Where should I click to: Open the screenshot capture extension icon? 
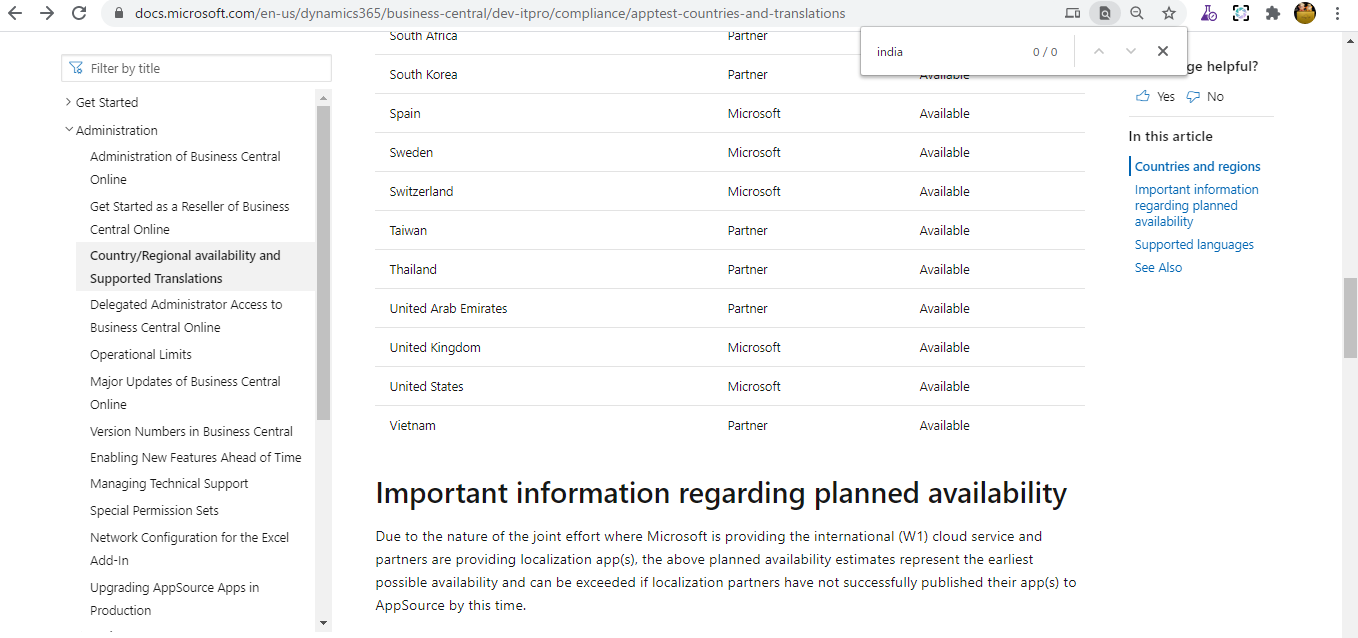click(x=1241, y=13)
